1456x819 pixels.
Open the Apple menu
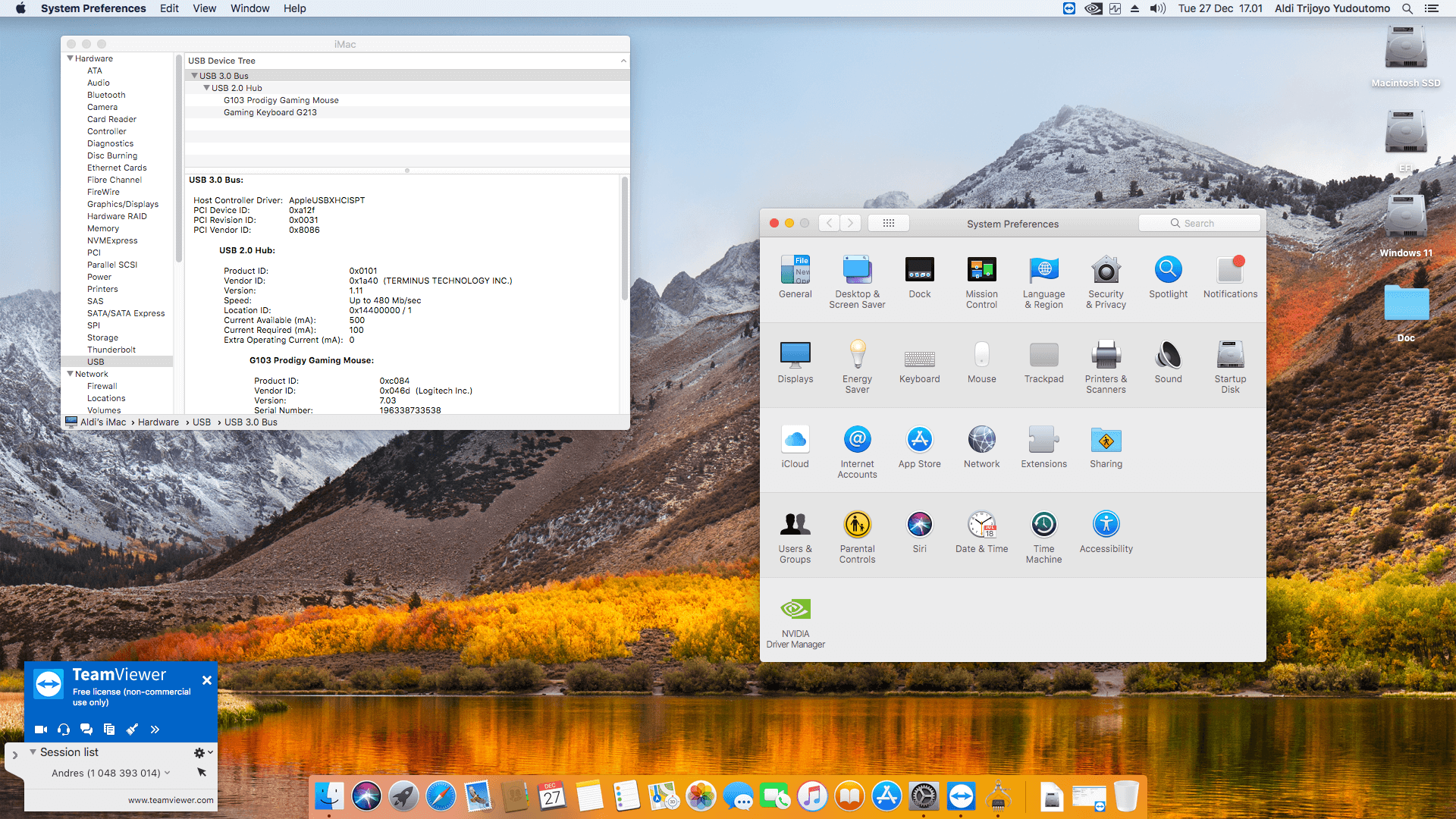[20, 8]
